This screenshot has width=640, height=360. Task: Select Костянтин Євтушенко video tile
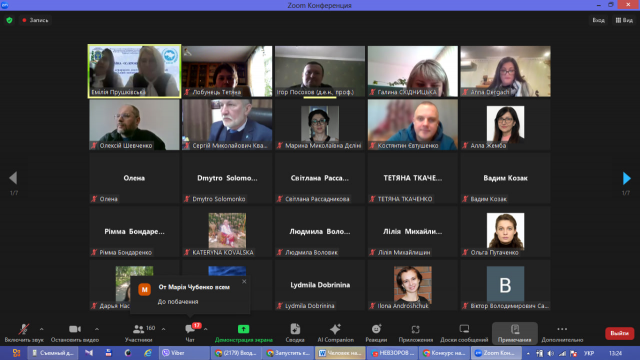(x=413, y=124)
